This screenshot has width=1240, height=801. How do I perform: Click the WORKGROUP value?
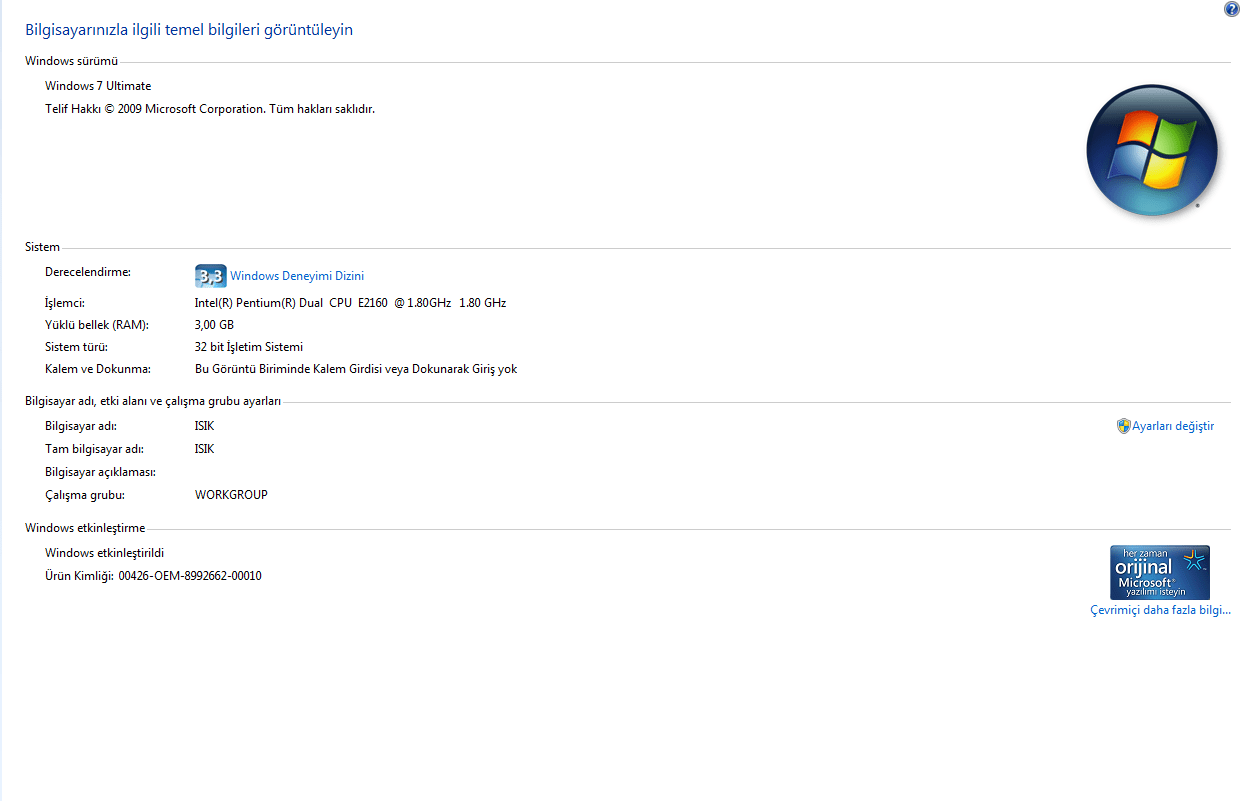(x=231, y=495)
